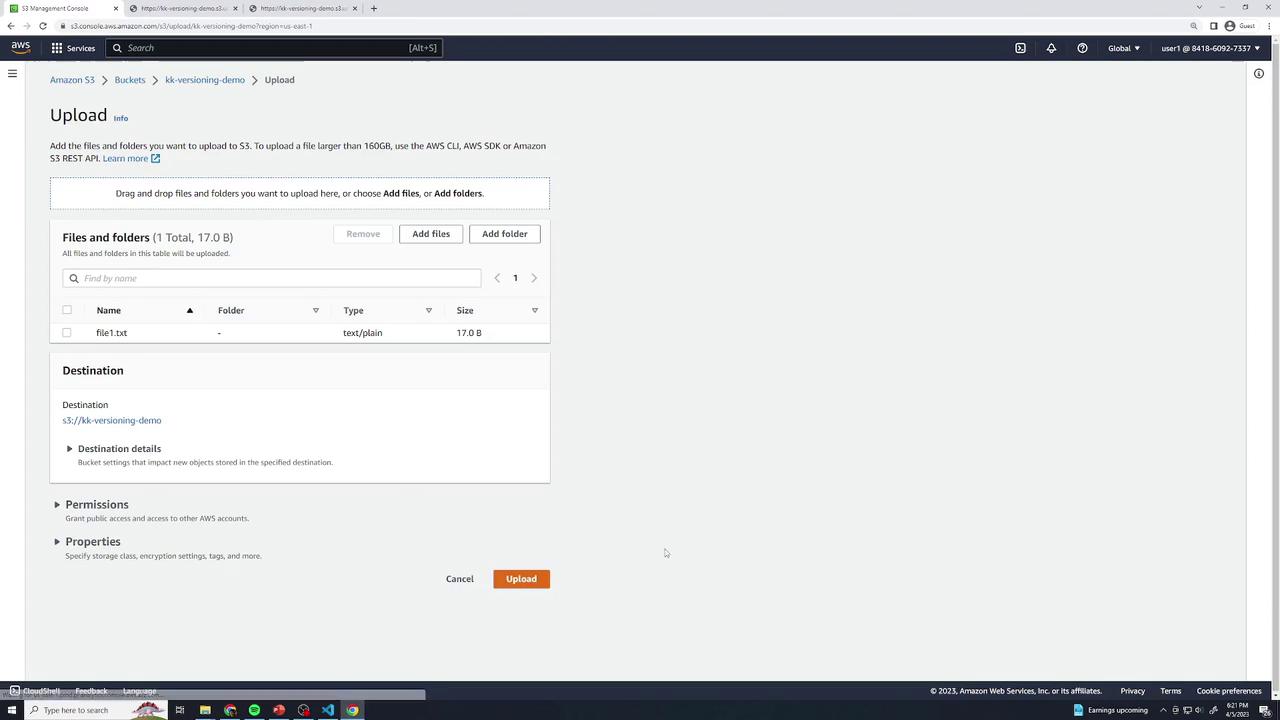Go to Buckets breadcrumb

point(130,80)
